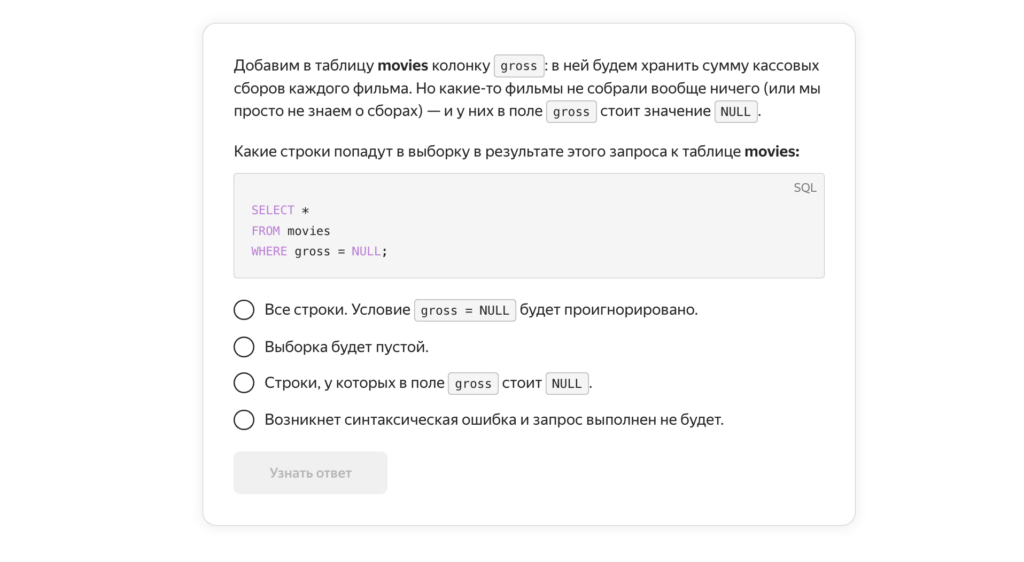Click the "gross" chip after "в поле" in intro
1024x562 pixels.
571,112
